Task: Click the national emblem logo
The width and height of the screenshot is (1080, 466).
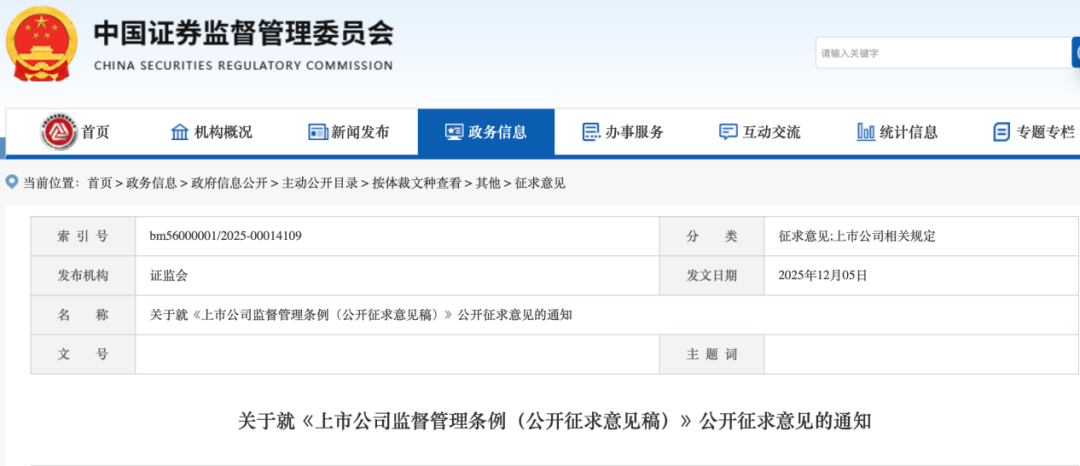Action: tap(41, 44)
